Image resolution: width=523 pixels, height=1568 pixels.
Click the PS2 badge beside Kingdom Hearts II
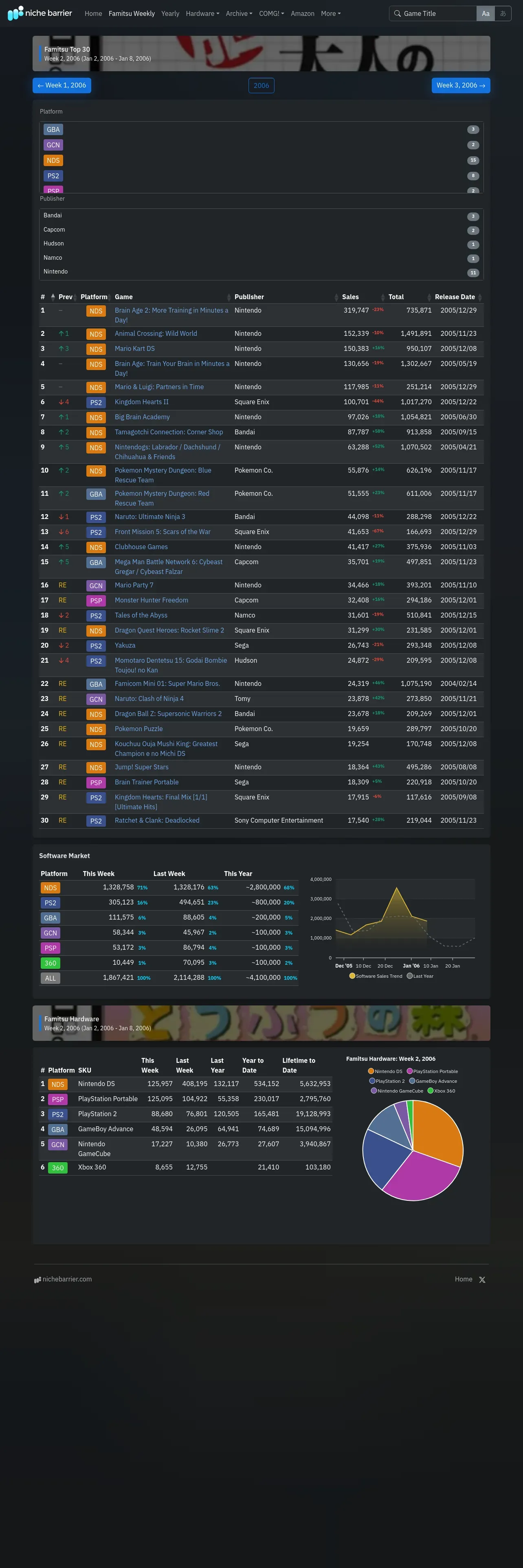[x=96, y=402]
